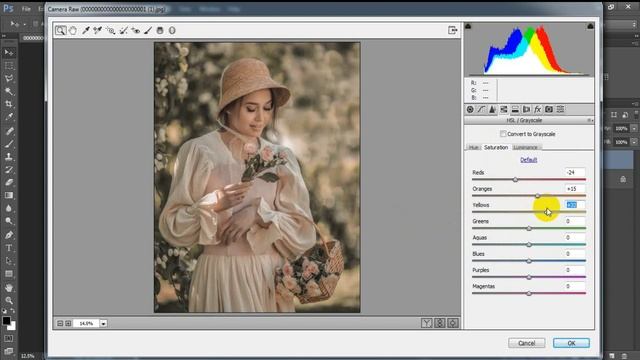Screen dimensions: 640x360
Task: Click the Reds value field
Action: coord(575,172)
